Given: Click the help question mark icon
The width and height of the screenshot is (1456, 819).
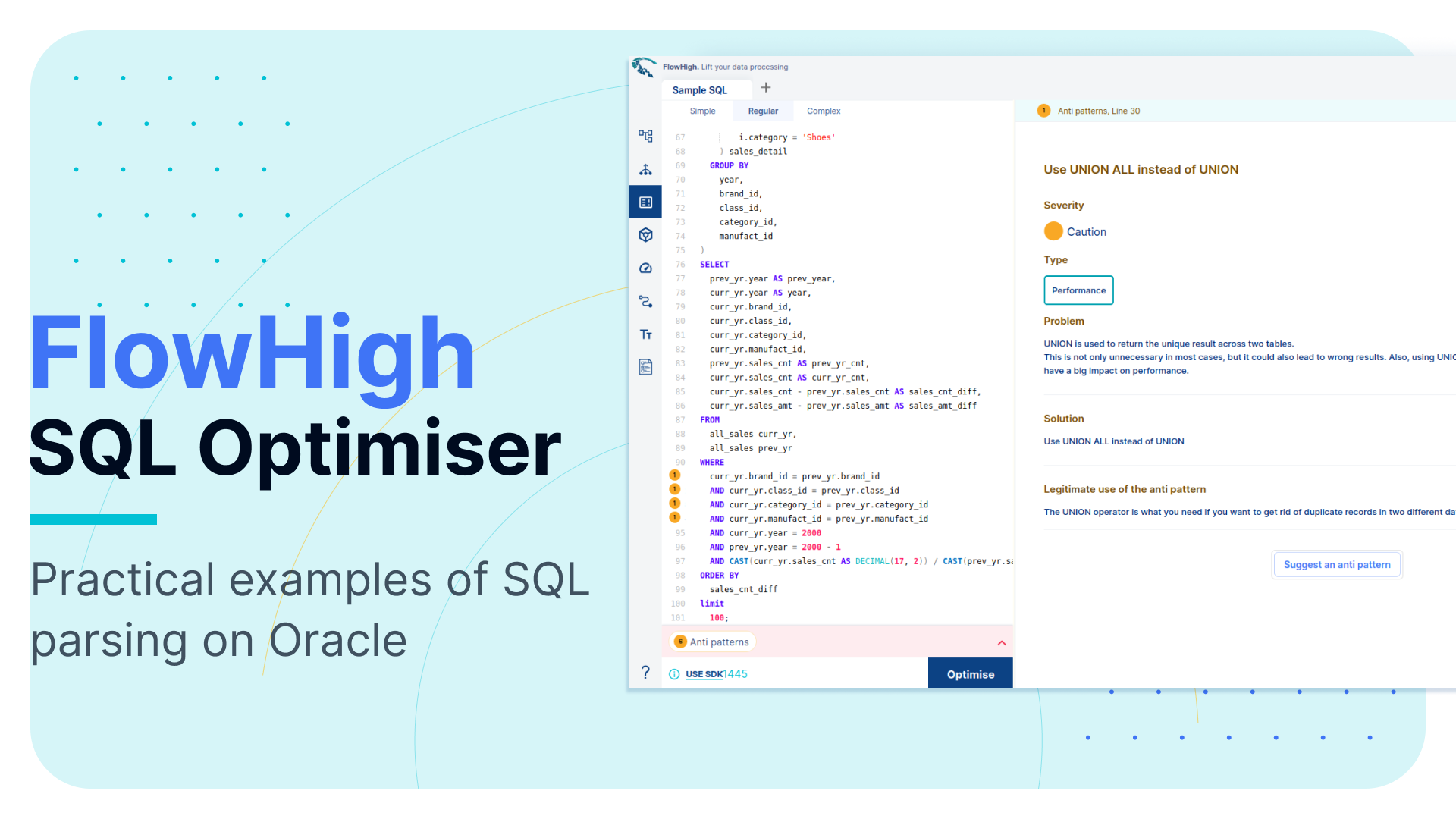Looking at the screenshot, I should pyautogui.click(x=645, y=673).
